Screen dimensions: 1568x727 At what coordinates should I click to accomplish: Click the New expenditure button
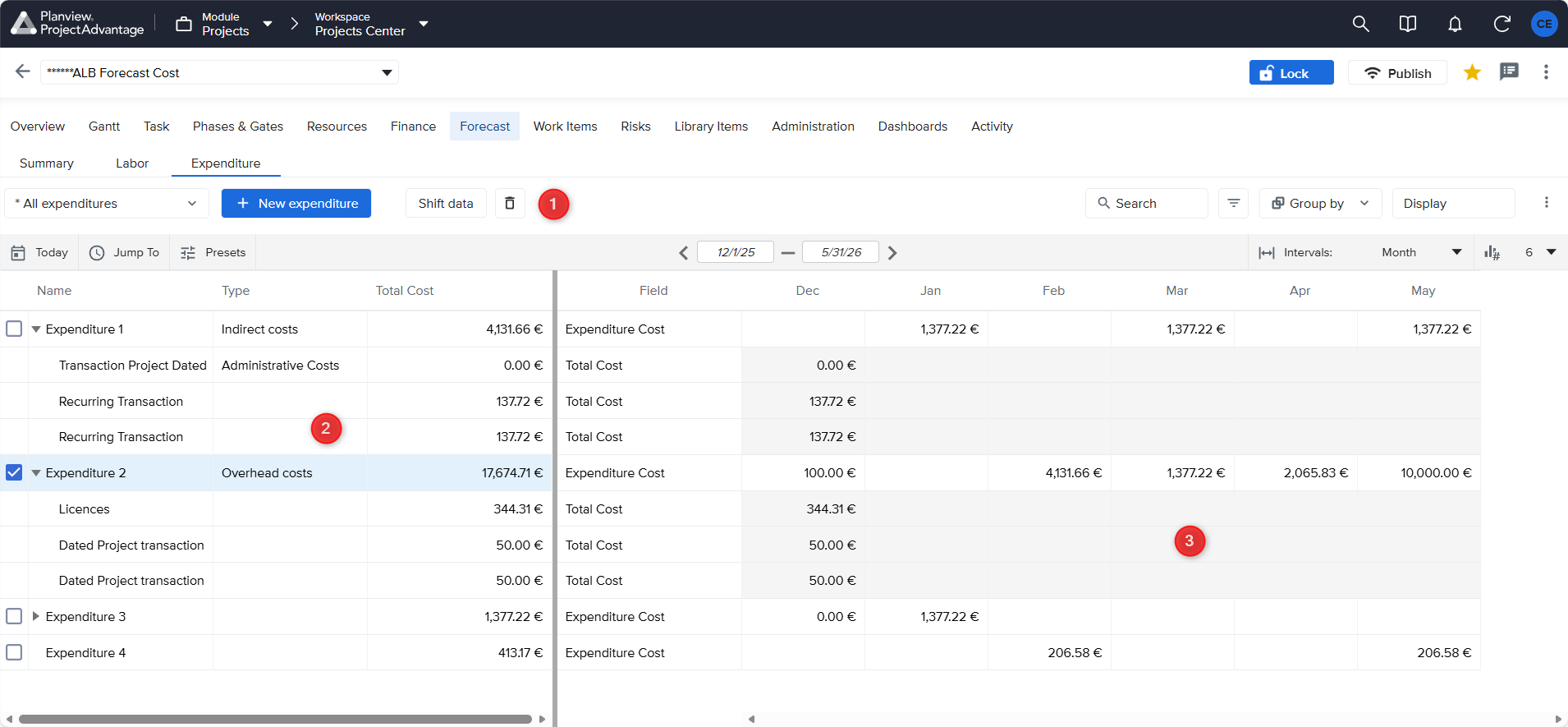[x=296, y=203]
